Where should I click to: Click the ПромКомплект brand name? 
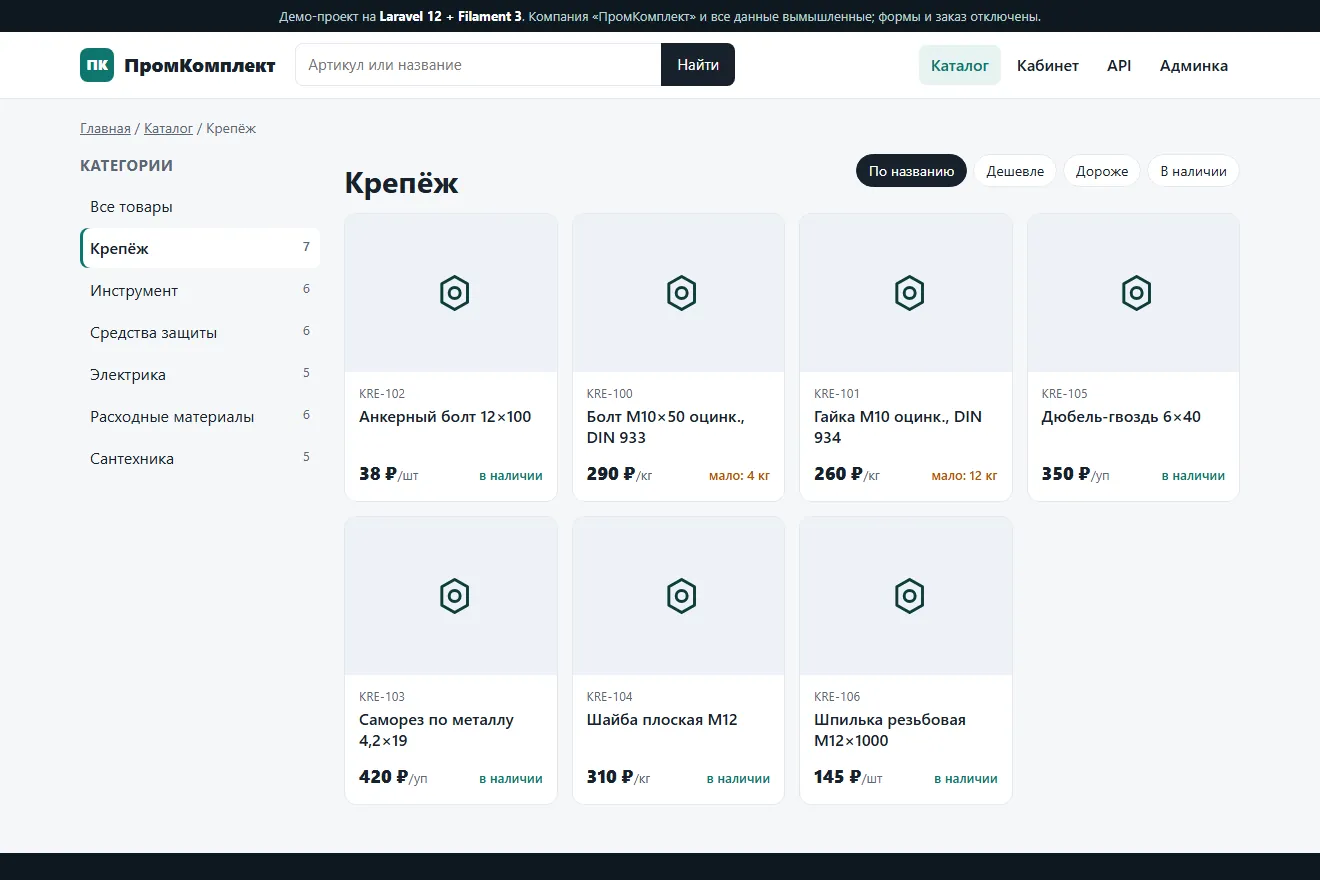[x=200, y=65]
